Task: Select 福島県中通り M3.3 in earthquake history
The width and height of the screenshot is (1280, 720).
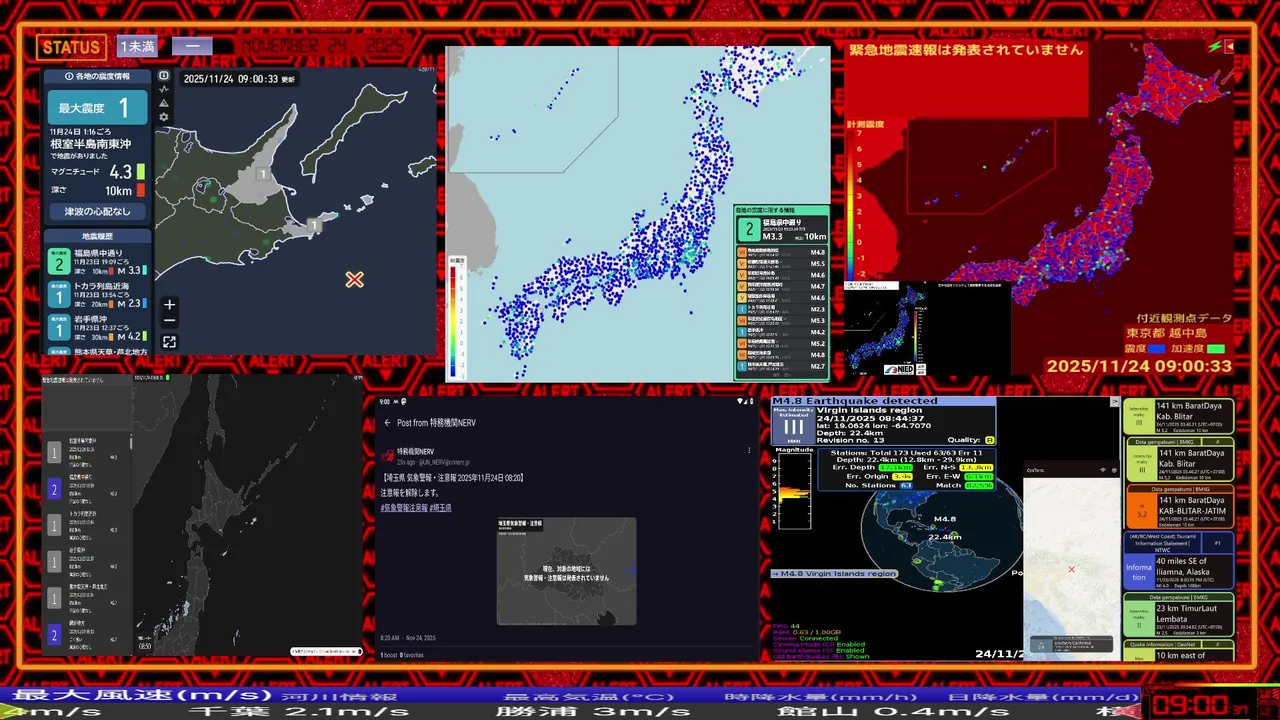Action: coord(98,262)
